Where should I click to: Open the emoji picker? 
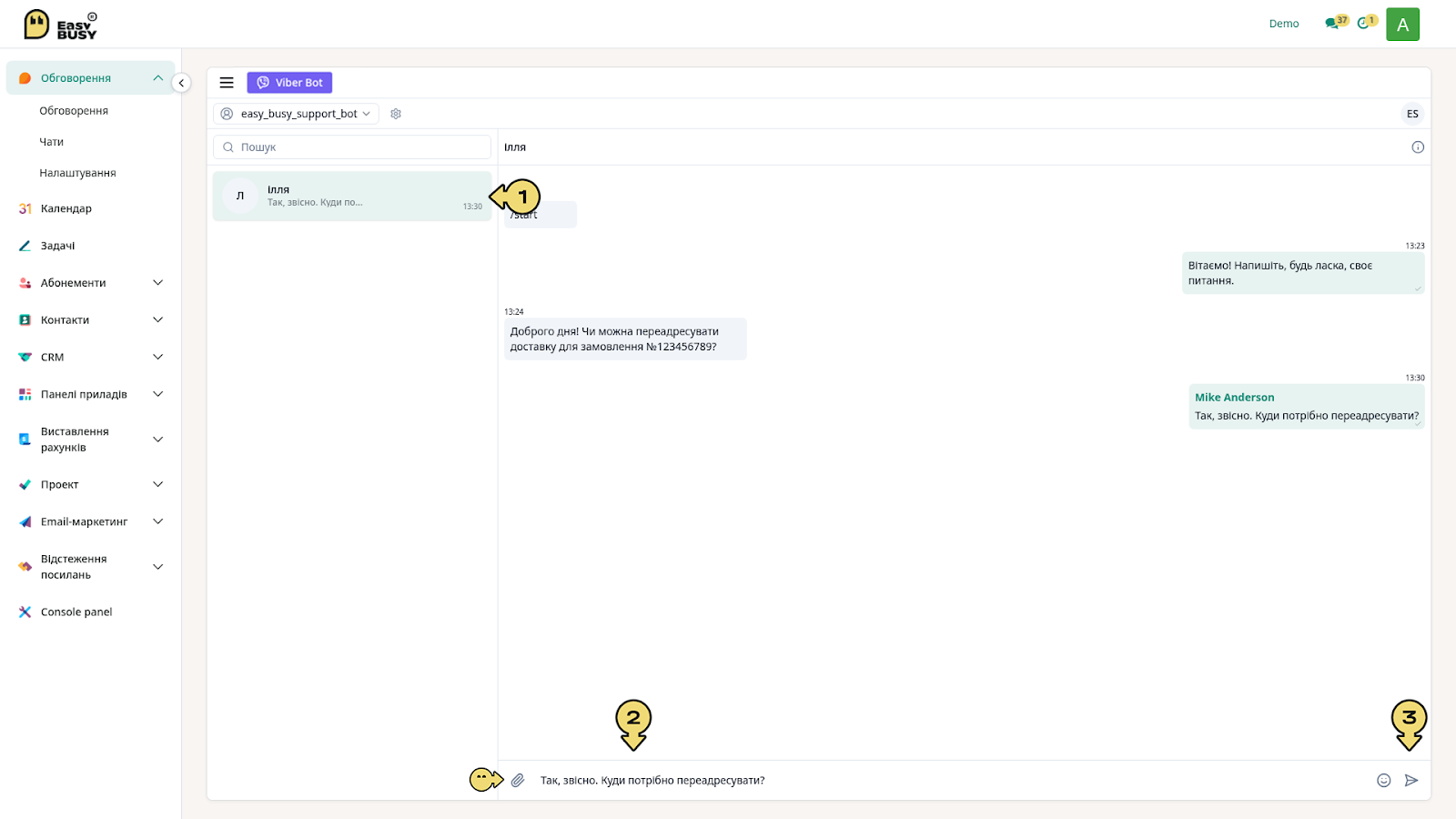coord(1383,781)
